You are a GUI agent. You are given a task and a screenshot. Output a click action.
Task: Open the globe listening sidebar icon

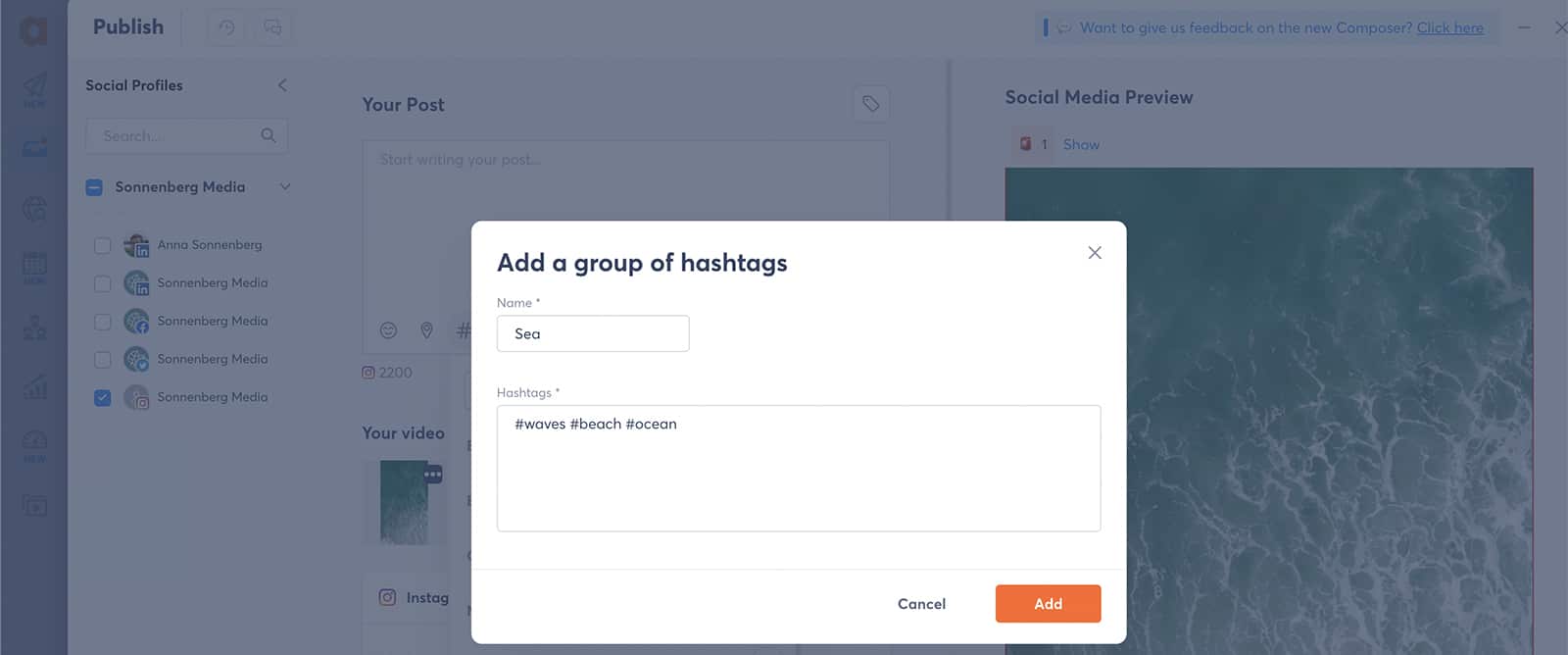[x=34, y=208]
